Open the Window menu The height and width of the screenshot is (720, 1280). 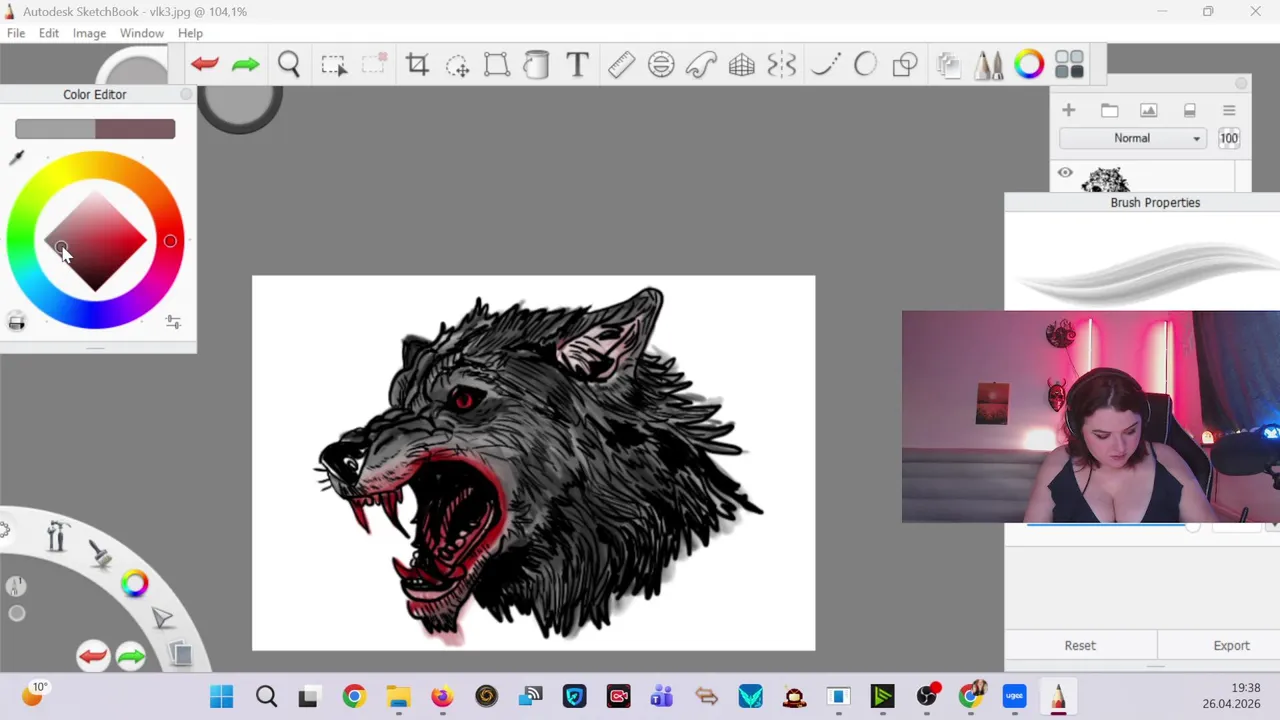(142, 33)
